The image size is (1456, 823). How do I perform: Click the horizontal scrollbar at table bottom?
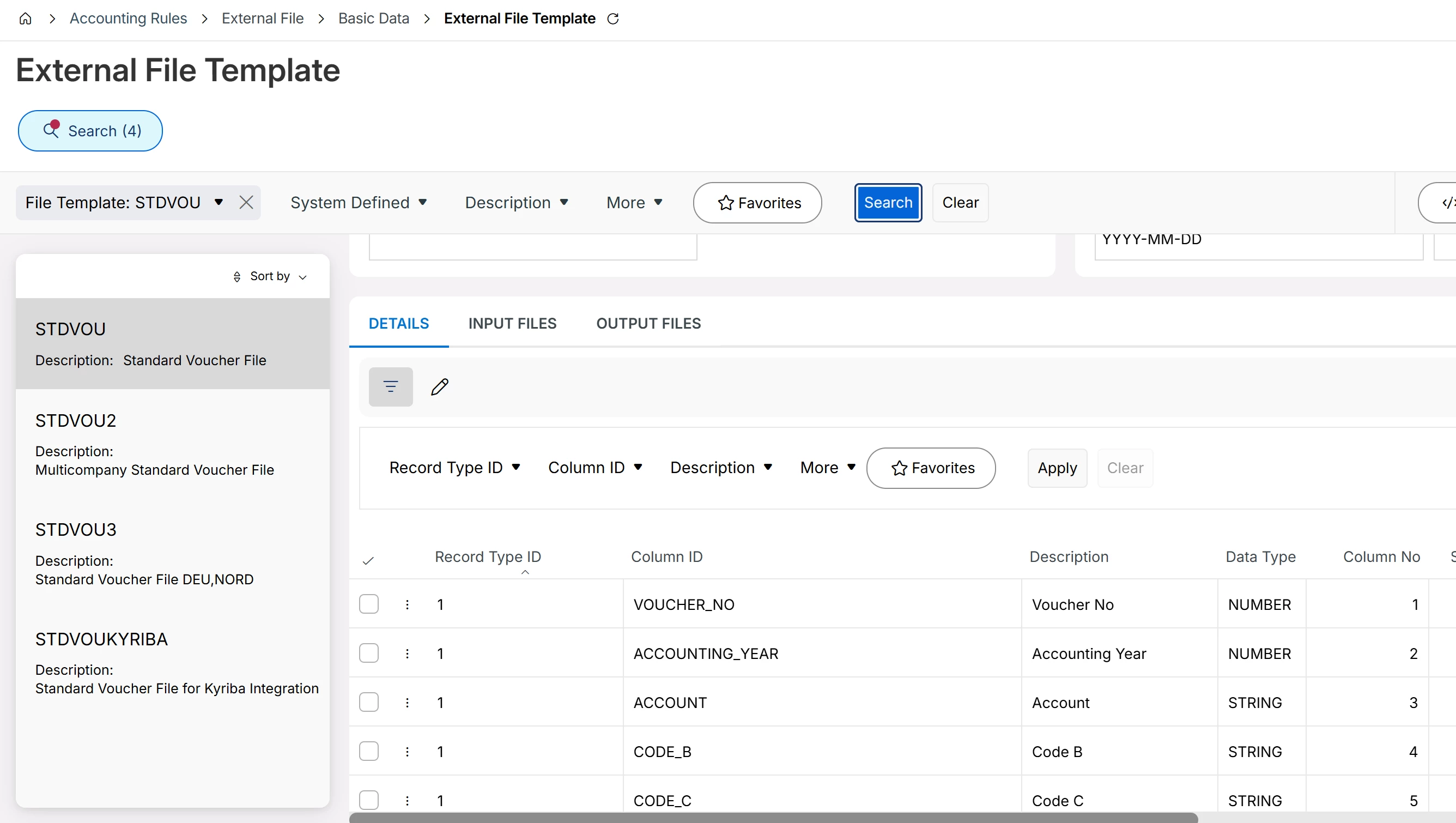click(773, 818)
